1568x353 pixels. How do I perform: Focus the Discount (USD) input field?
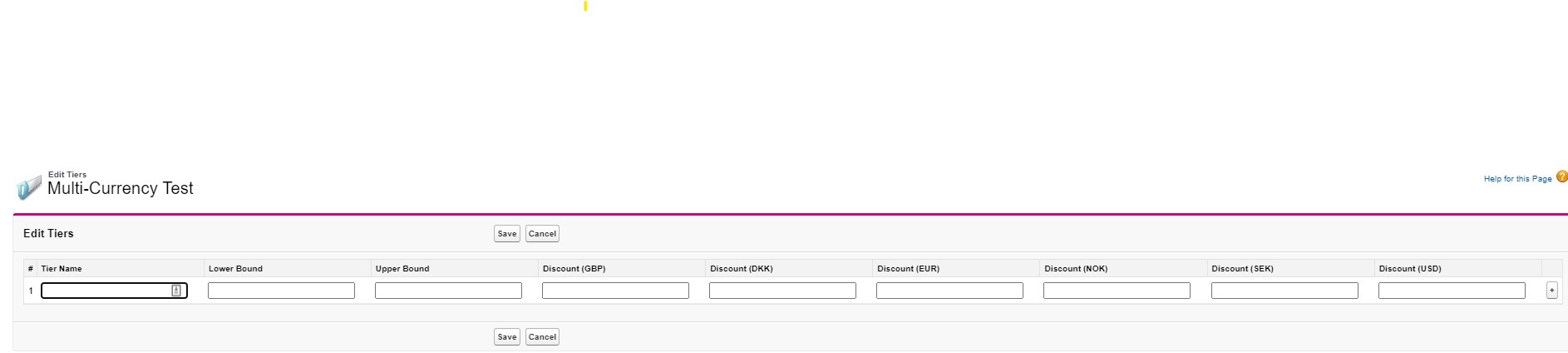(x=1452, y=291)
